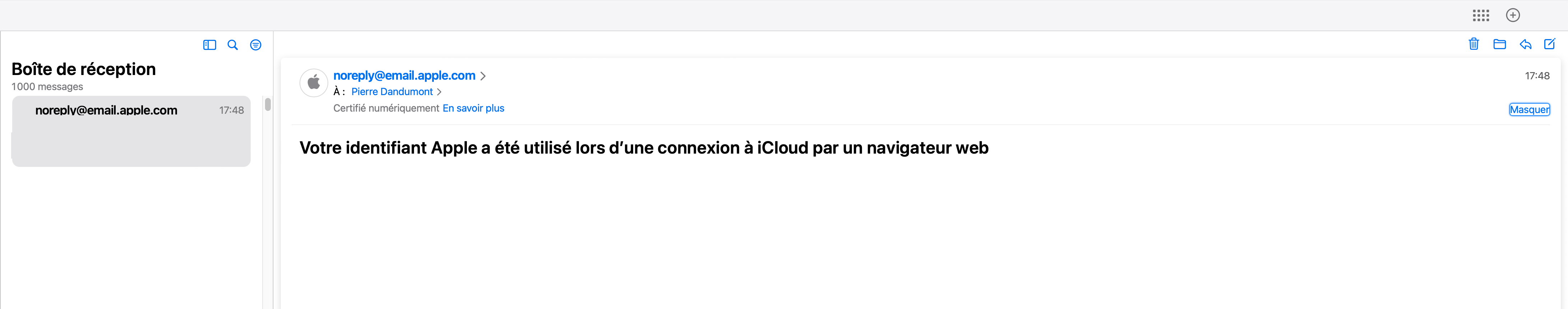
Task: Click the sender address noreply@email.apple.com link
Action: 404,75
